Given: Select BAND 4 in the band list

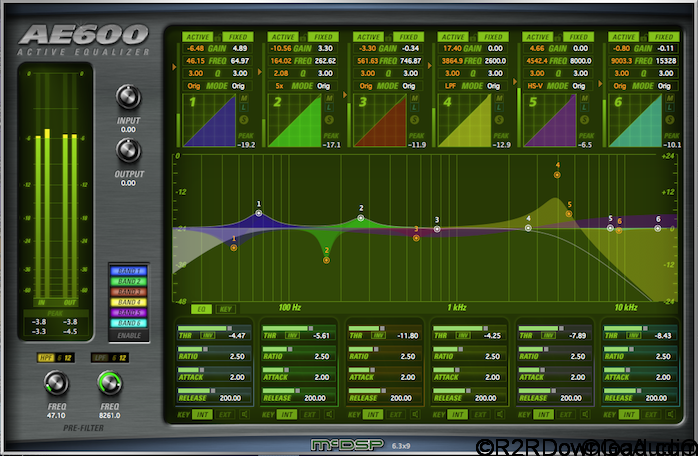Looking at the screenshot, I should (129, 302).
